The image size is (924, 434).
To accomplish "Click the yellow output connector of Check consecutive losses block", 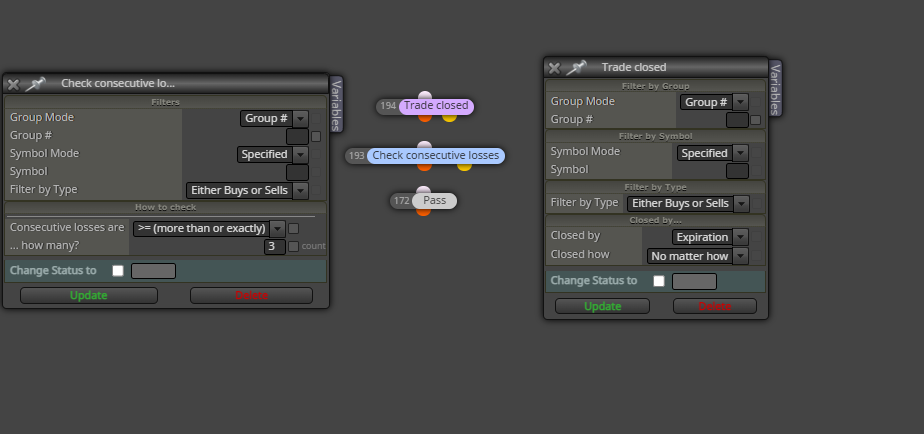I will click(x=464, y=167).
